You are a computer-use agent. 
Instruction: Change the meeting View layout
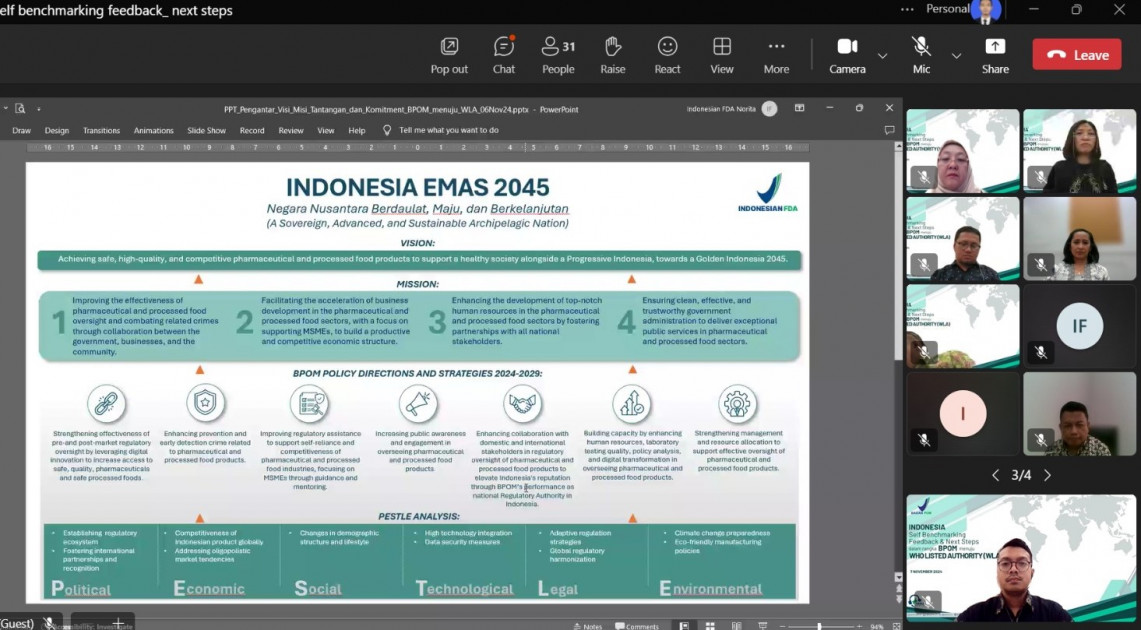pyautogui.click(x=722, y=55)
